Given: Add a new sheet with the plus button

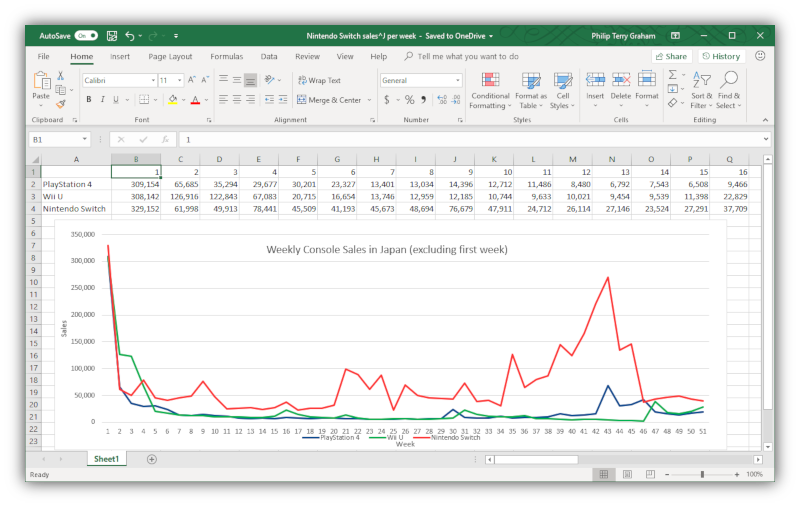Looking at the screenshot, I should [152, 459].
